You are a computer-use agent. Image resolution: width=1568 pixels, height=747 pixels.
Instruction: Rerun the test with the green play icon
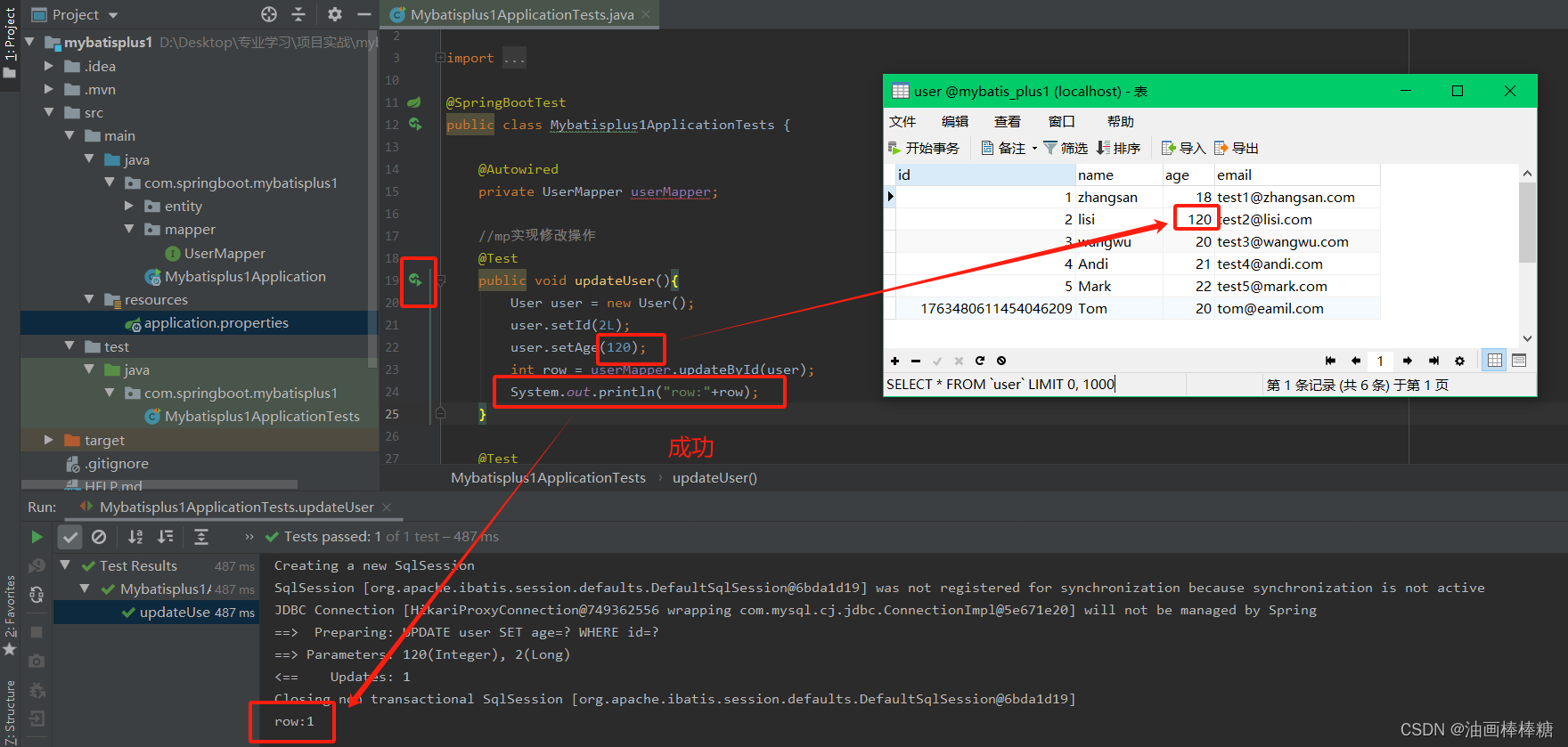pyautogui.click(x=37, y=537)
